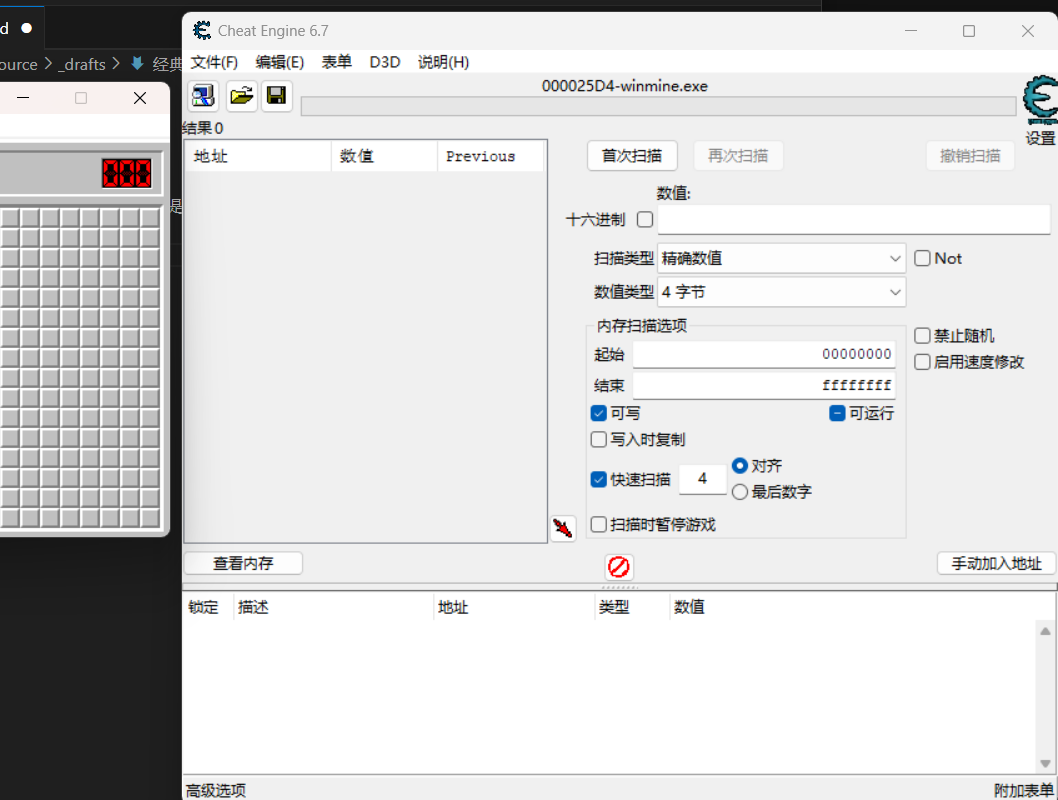Click the save floppy disk icon
Image resolution: width=1058 pixels, height=800 pixels.
point(277,96)
